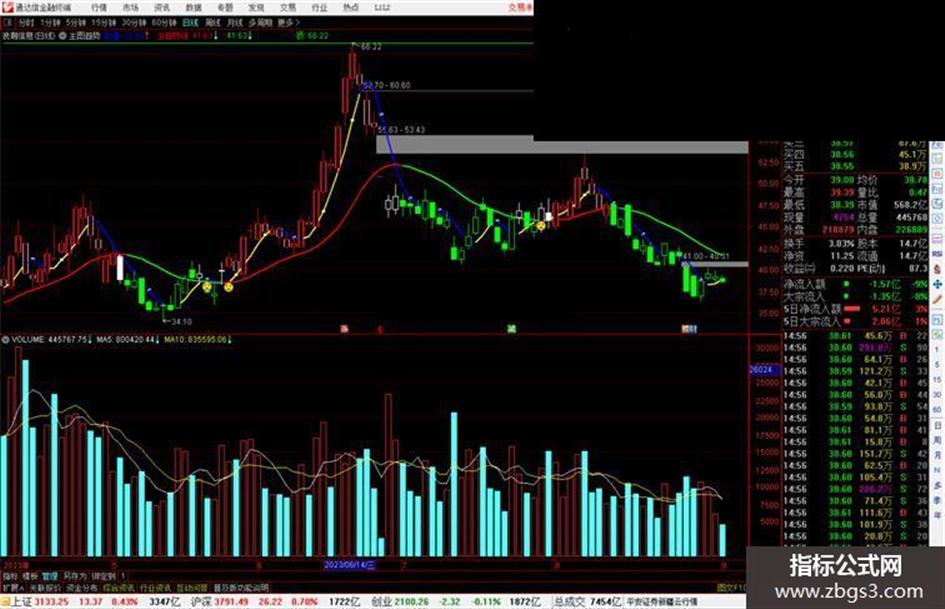Click the yellow face marker near 47.50

pyautogui.click(x=541, y=226)
